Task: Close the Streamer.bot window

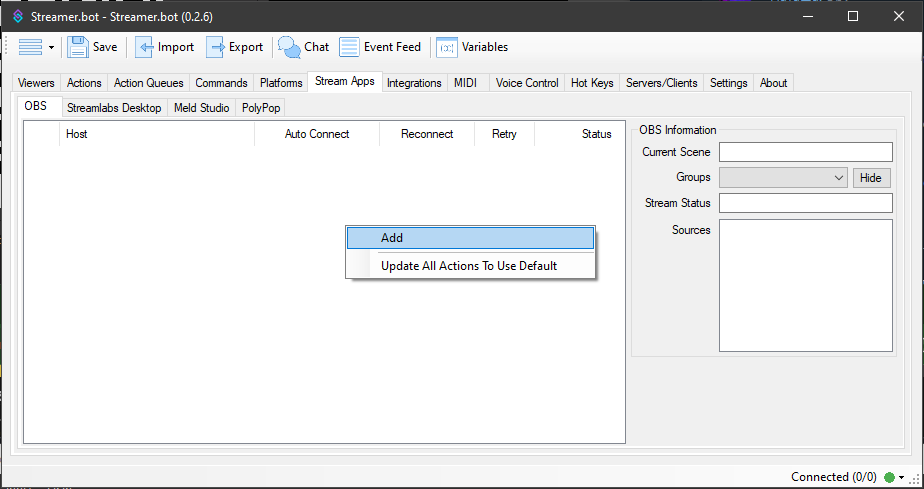Action: [899, 16]
